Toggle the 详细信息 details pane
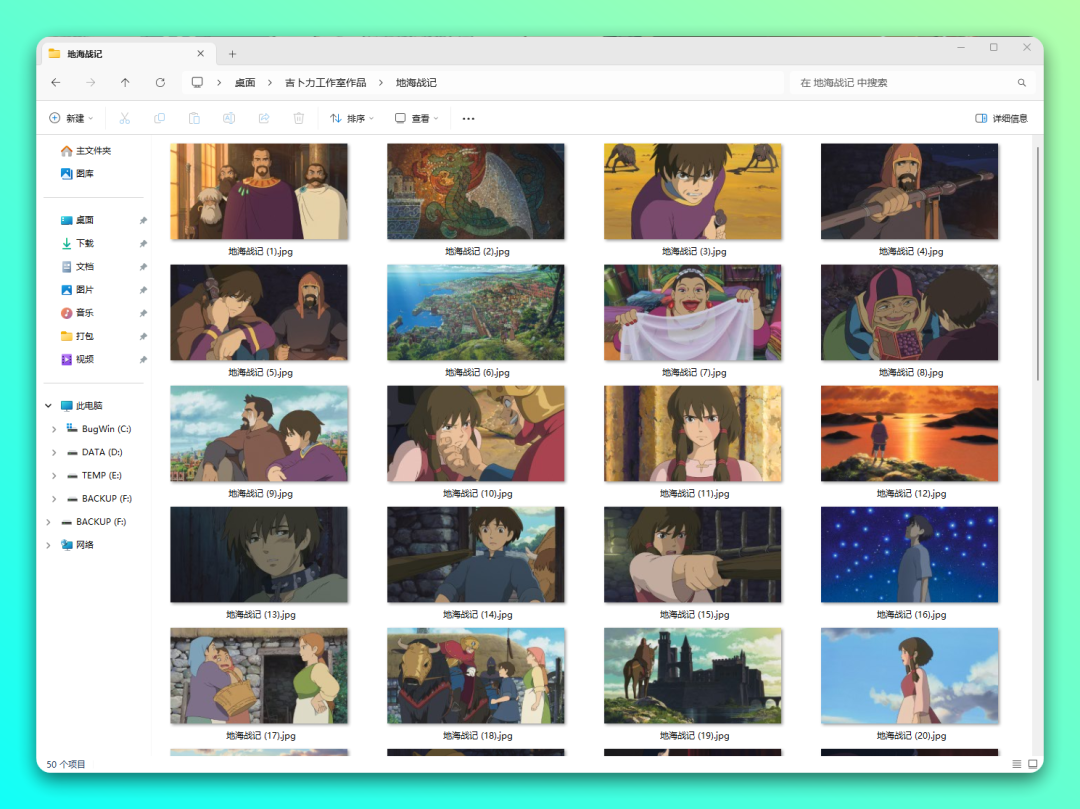 point(1001,118)
